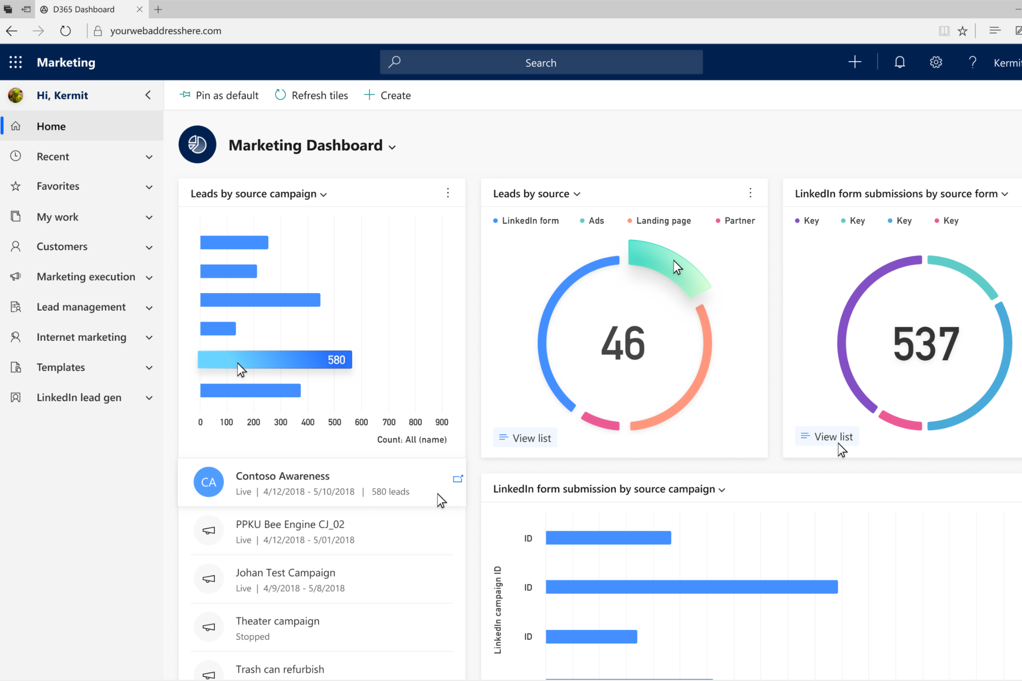
Task: Open the settings gear
Action: 936,62
